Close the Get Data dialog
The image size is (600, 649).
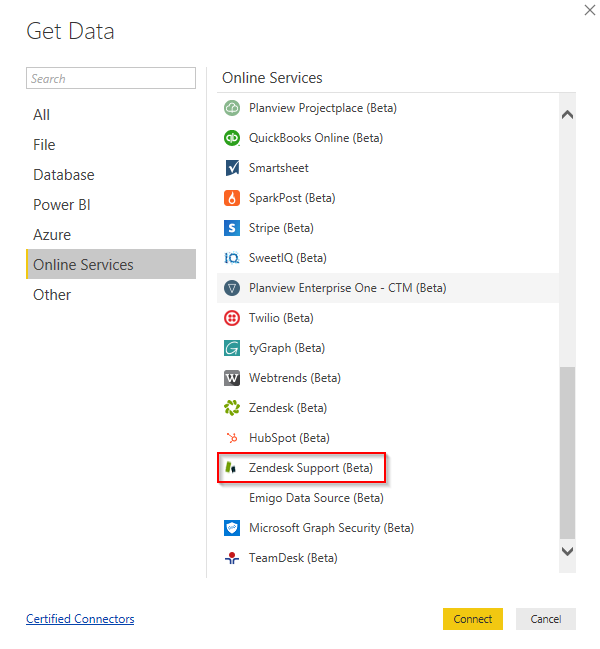point(590,10)
